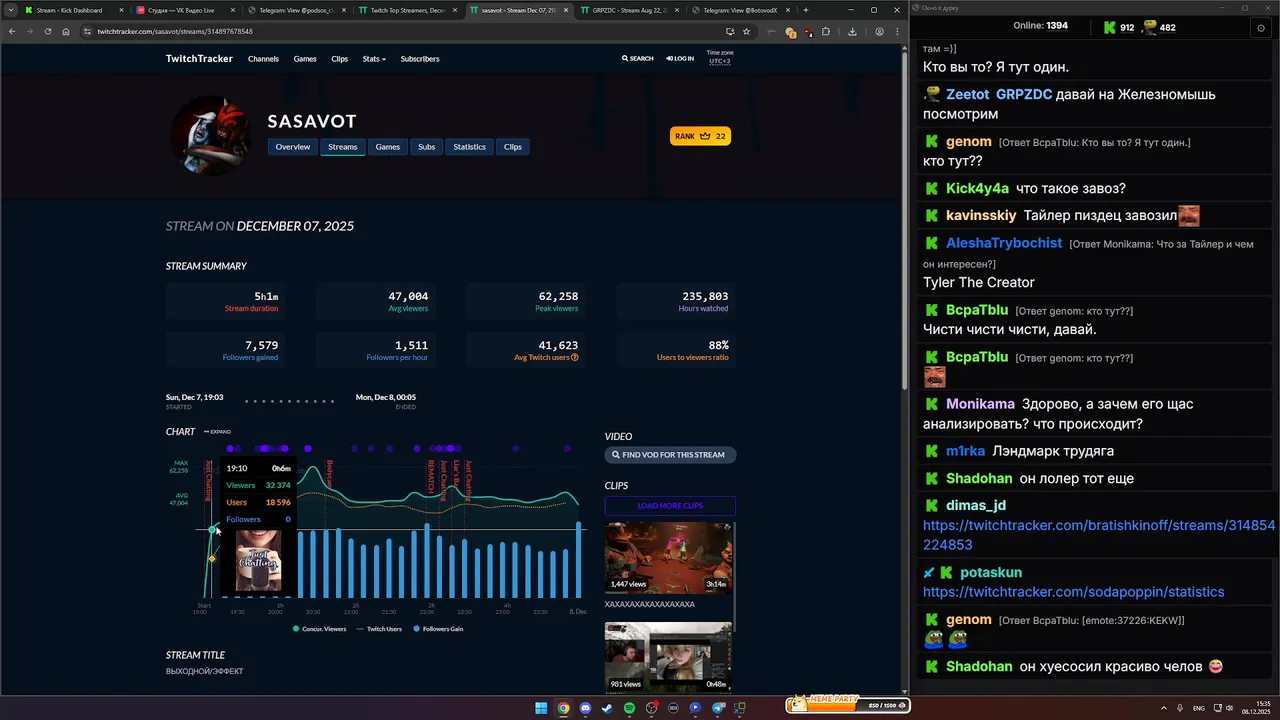Viewport: 1280px width, 720px height.
Task: Open Telegram from the taskbar
Action: coord(717,708)
